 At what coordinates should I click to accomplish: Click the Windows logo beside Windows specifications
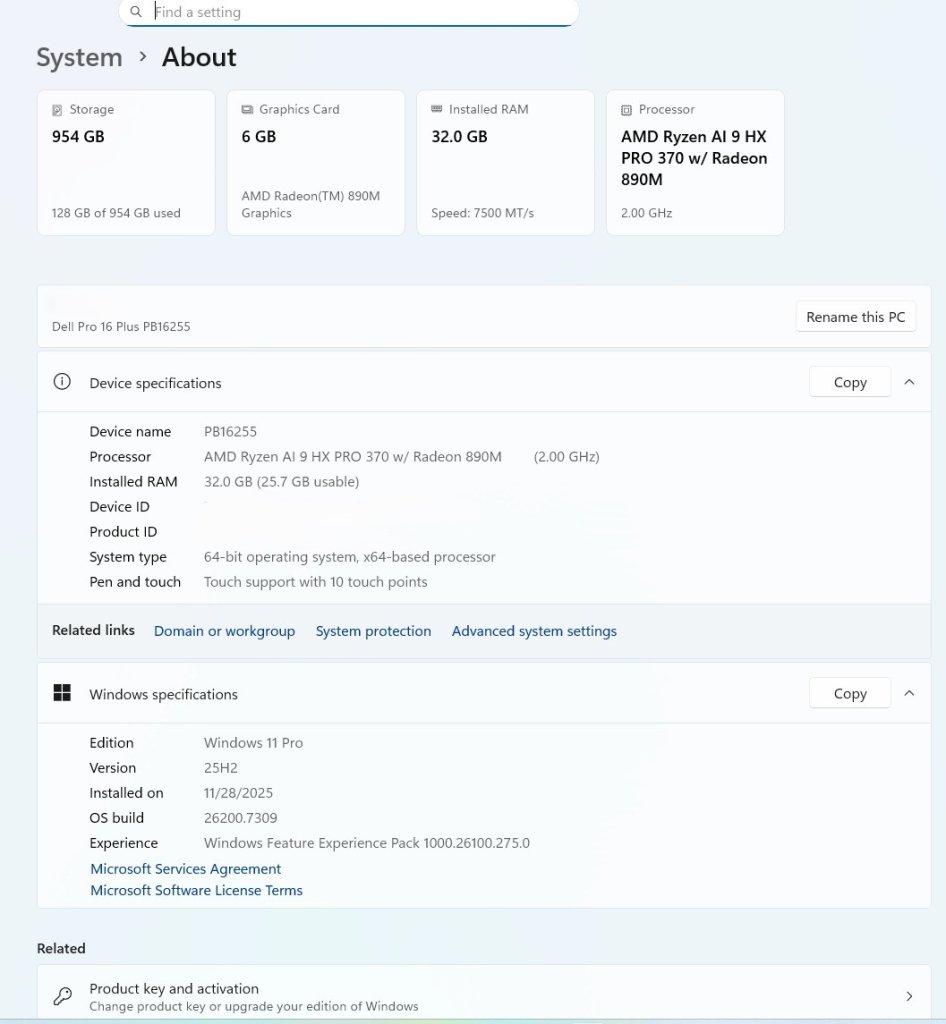coord(62,693)
